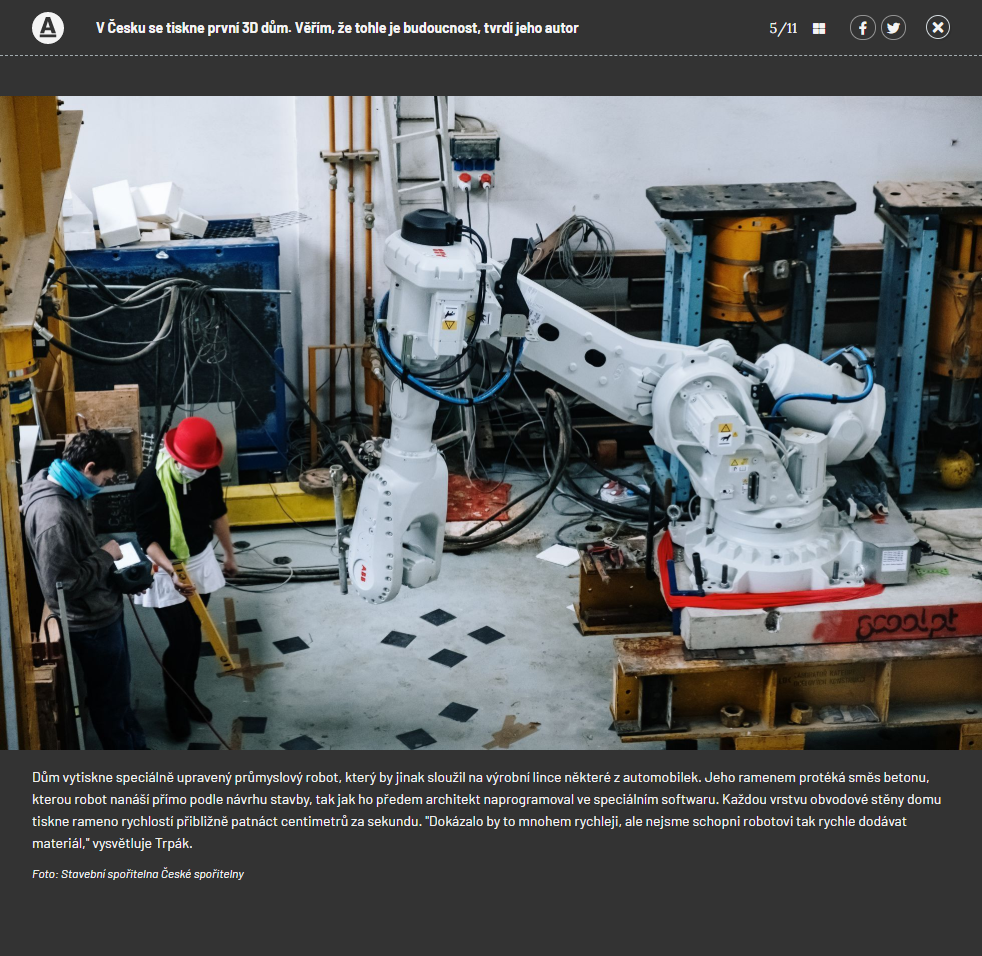Close the photo gallery with the X
982x956 pixels.
click(x=938, y=28)
